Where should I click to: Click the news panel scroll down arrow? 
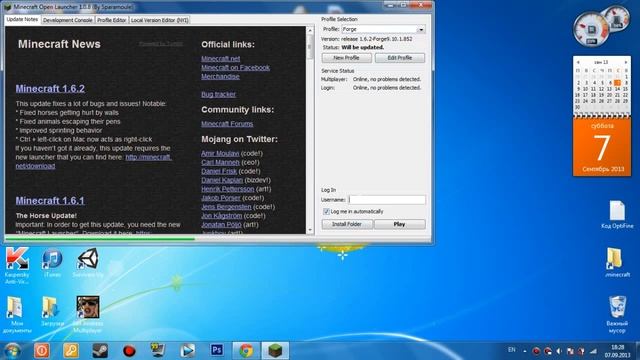tap(310, 230)
